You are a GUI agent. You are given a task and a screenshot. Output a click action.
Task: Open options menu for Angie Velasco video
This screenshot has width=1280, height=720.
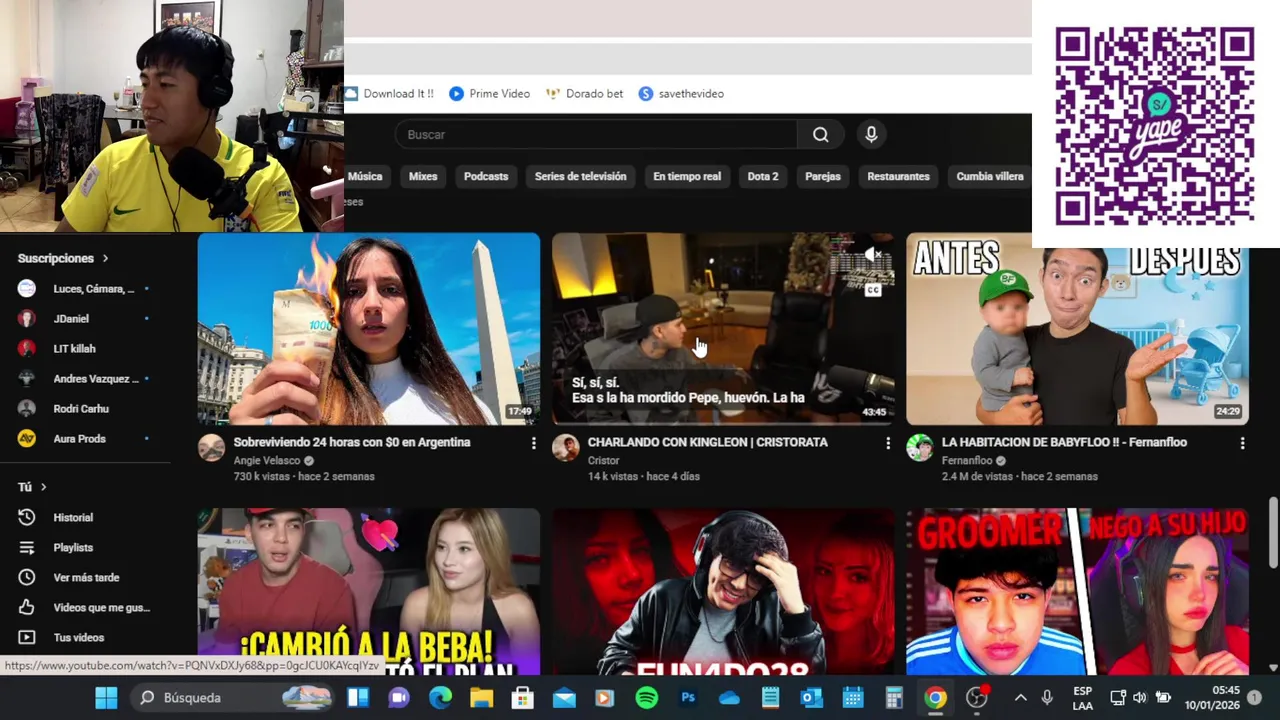(x=533, y=443)
